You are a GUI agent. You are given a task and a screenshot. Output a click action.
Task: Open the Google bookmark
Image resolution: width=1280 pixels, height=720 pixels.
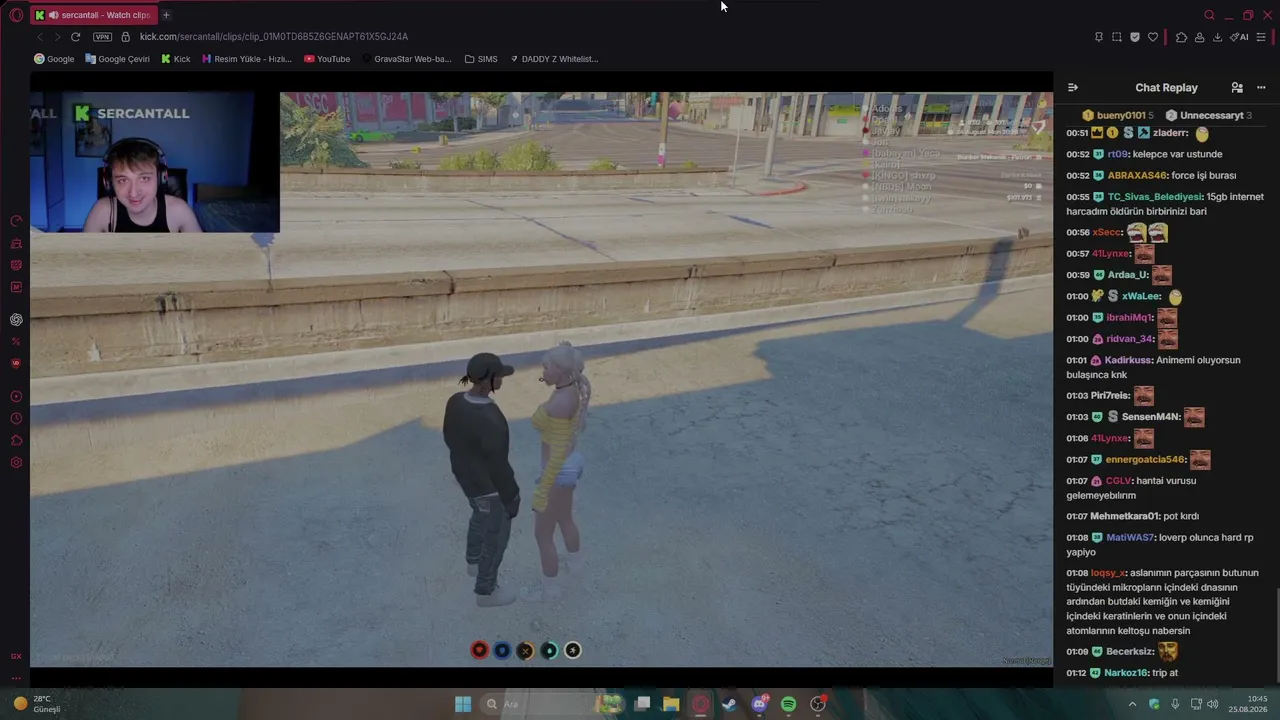(x=54, y=59)
